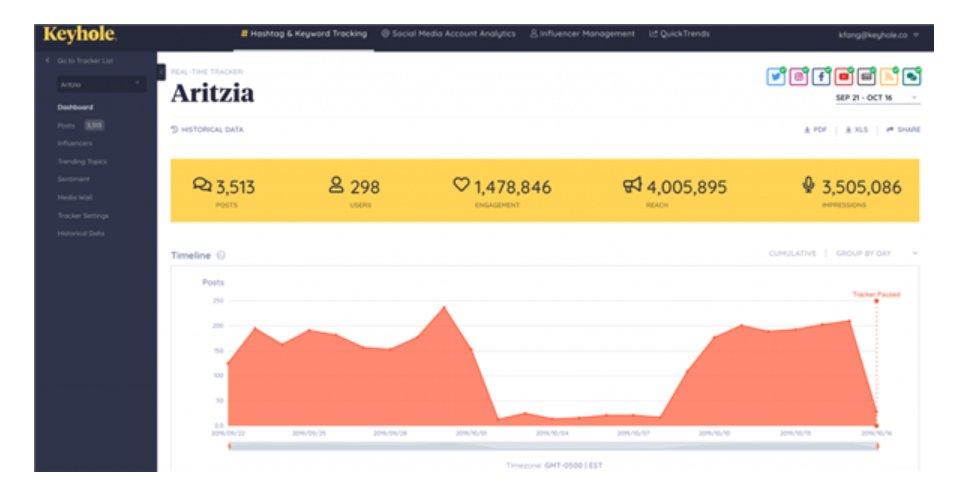972x504 pixels.
Task: Click the 1,478,846 engagement value
Action: 513,187
